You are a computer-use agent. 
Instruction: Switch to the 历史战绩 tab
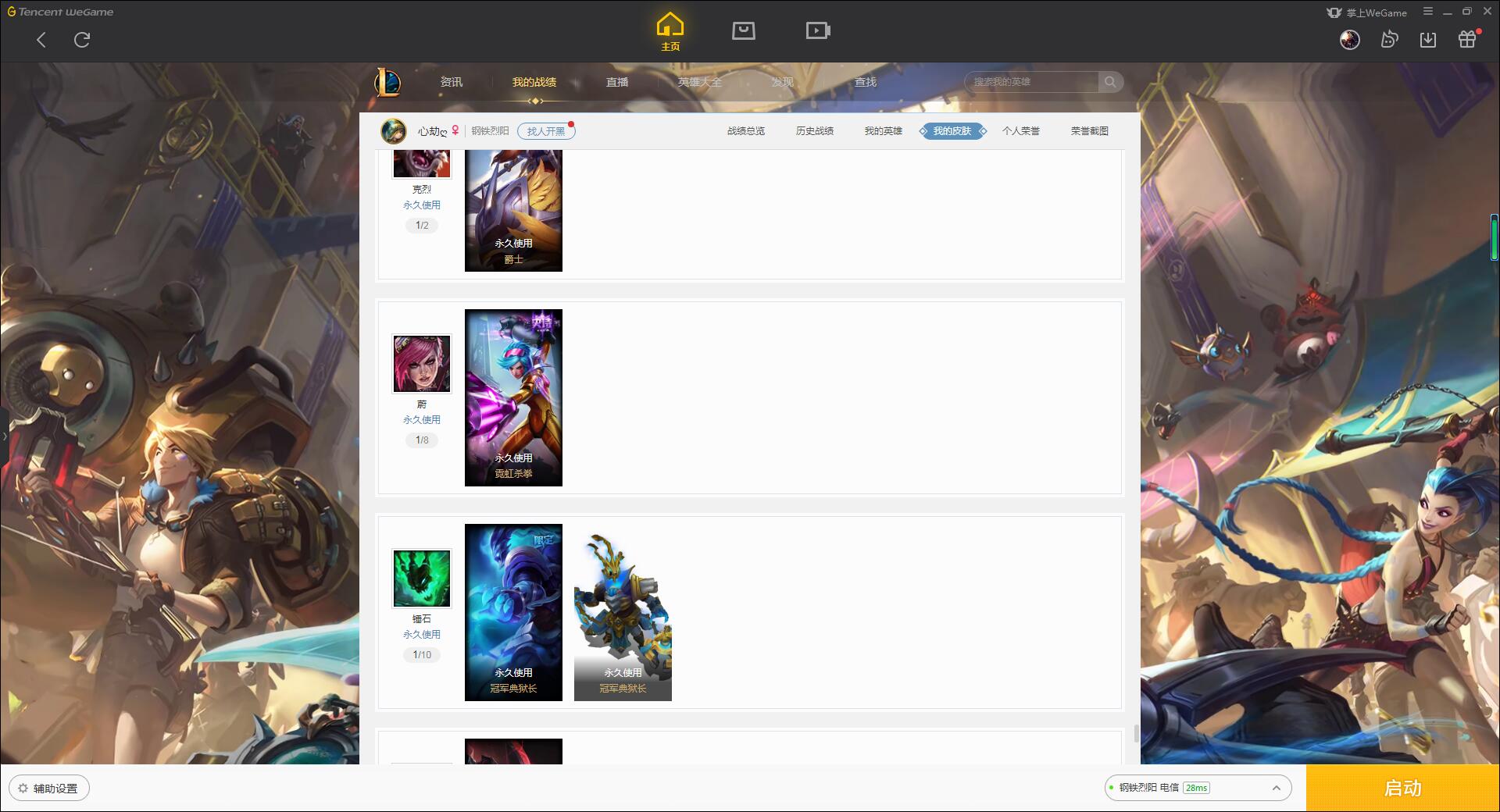(x=815, y=131)
